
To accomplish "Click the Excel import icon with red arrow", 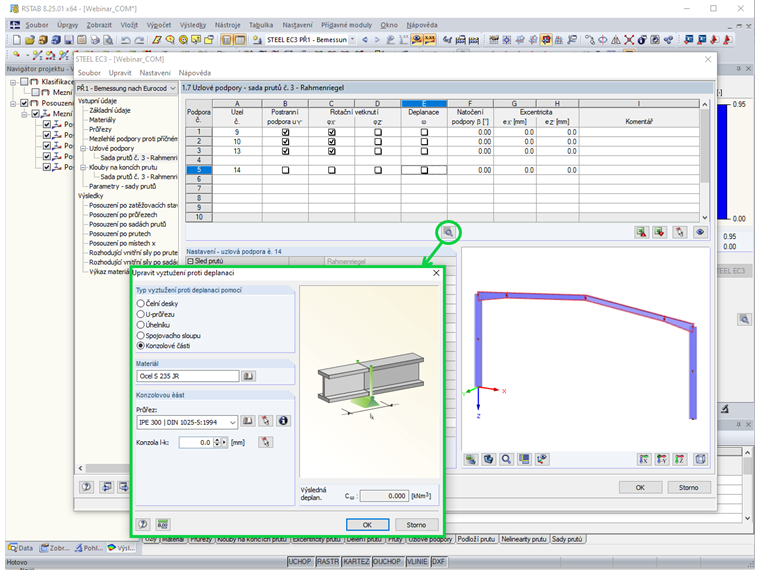I will pyautogui.click(x=659, y=232).
